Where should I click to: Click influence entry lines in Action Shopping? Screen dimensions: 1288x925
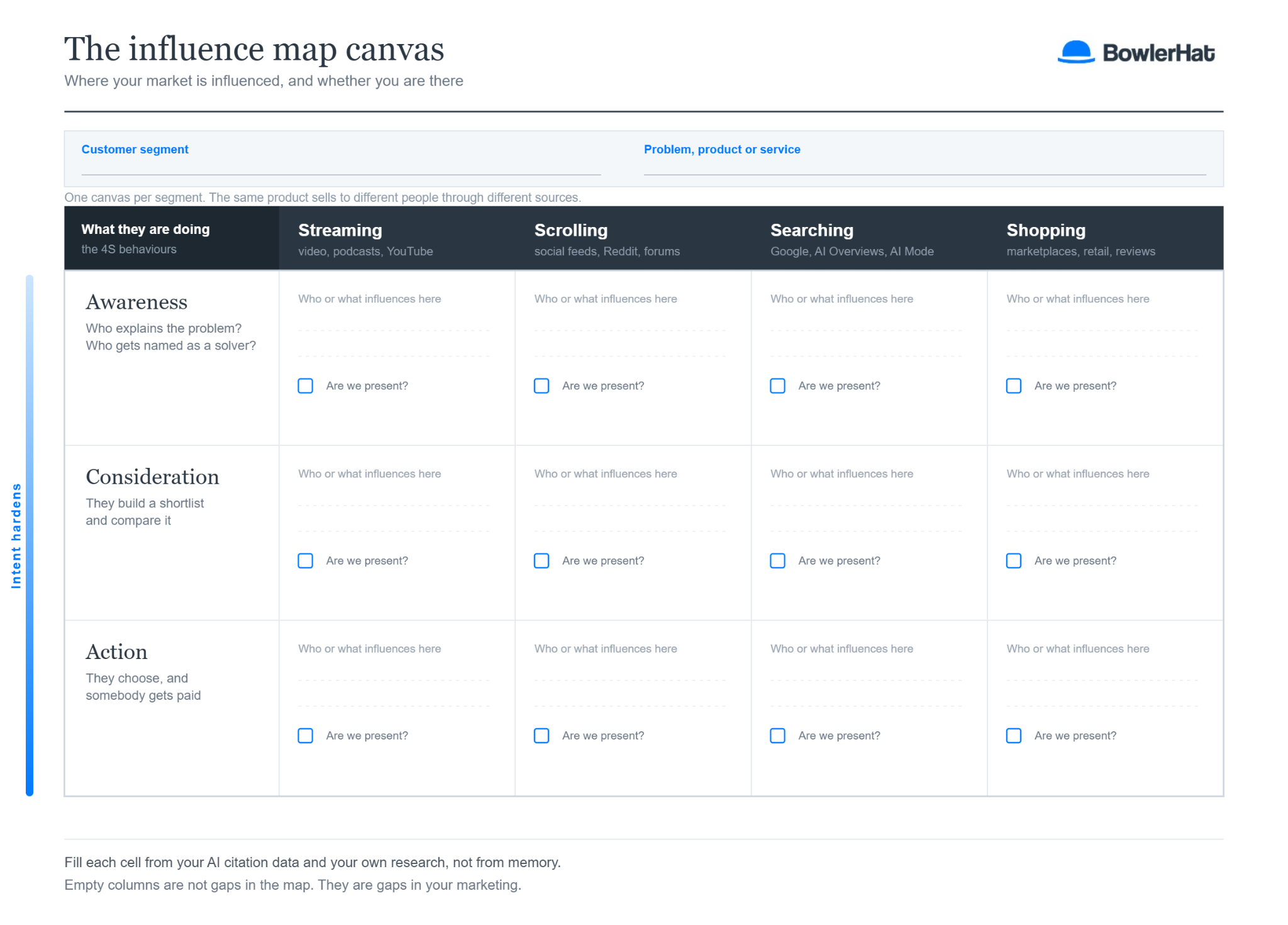1102,693
